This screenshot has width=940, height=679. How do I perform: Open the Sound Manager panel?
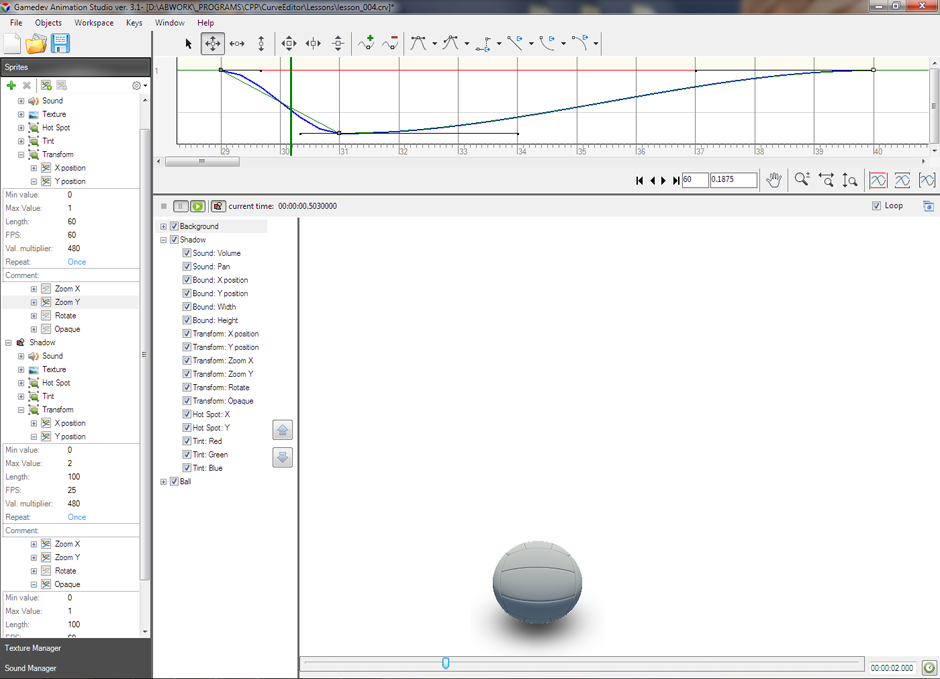[31, 668]
